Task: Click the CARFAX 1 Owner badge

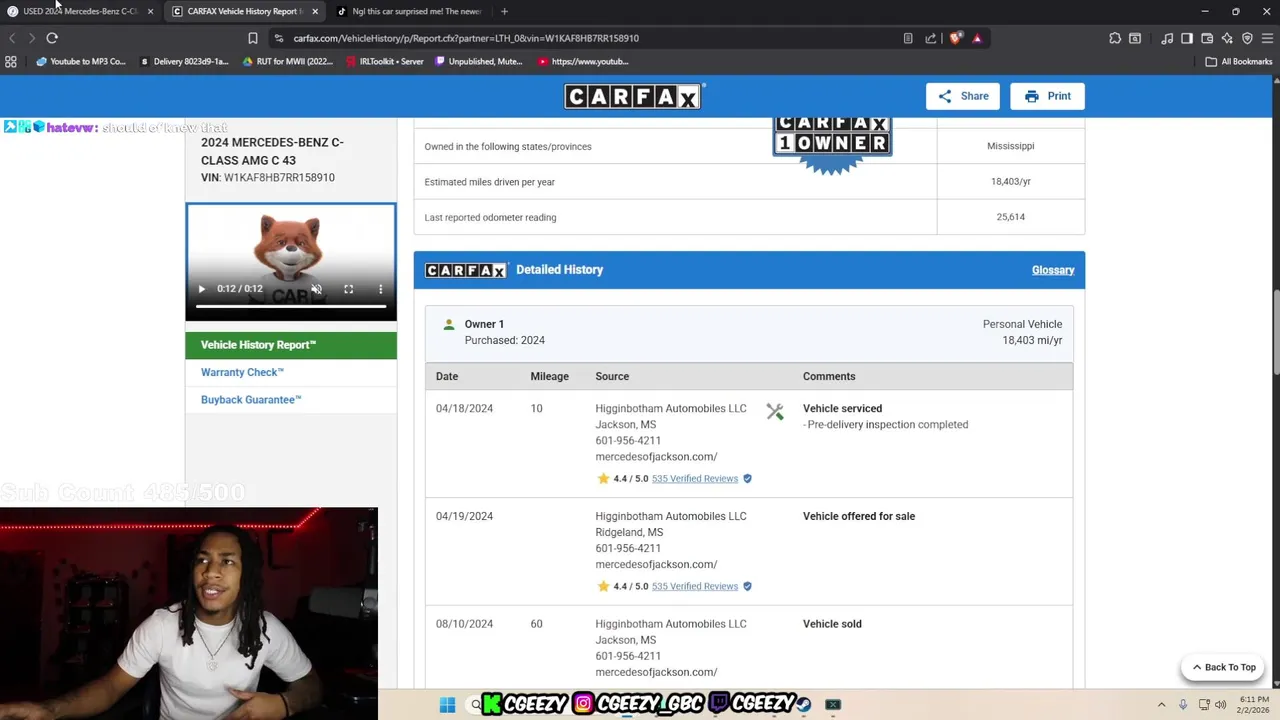Action: tap(832, 146)
